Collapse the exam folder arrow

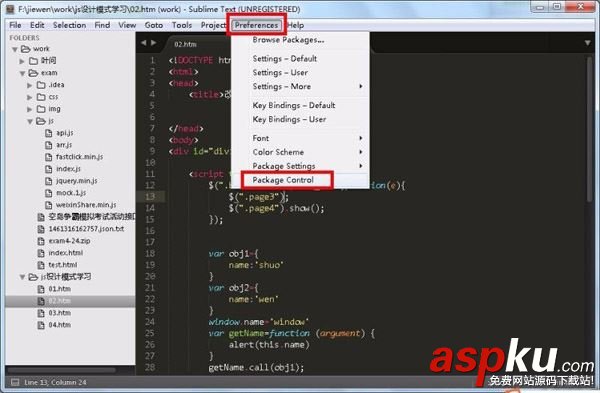coord(22,73)
